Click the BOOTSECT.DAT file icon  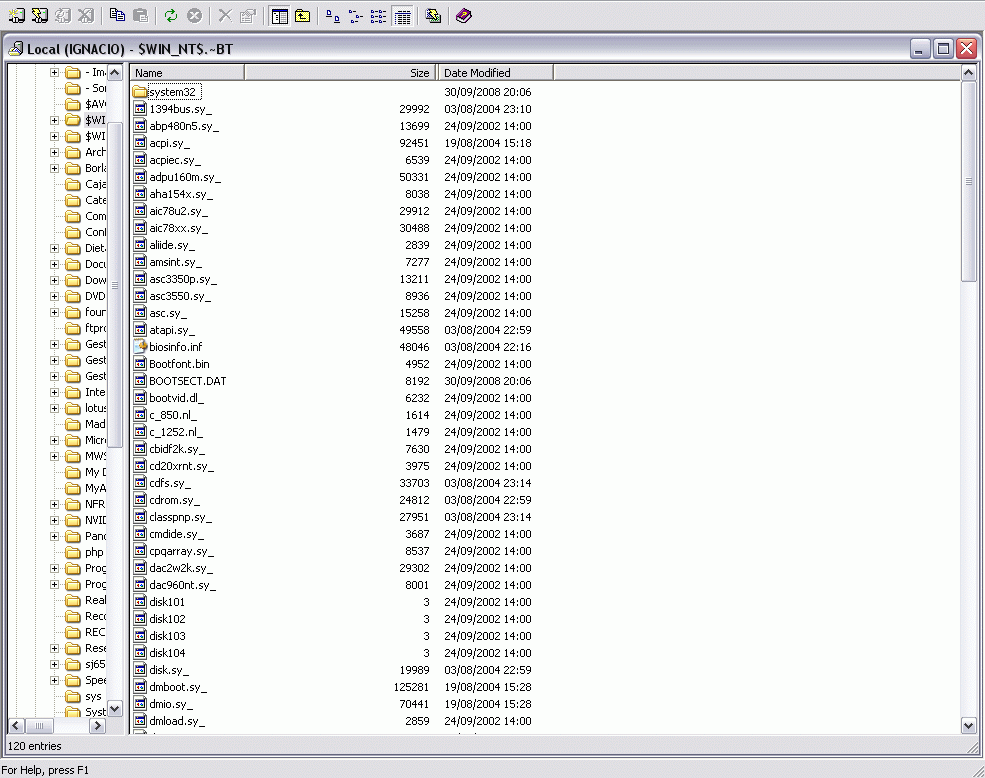pyautogui.click(x=139, y=380)
